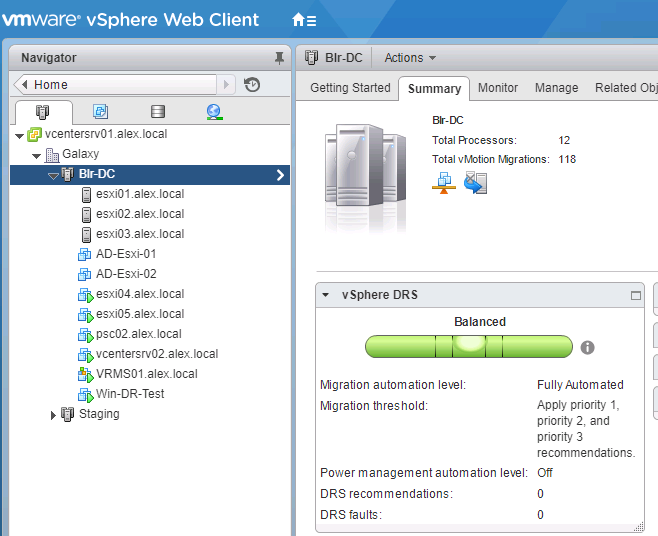Collapse the Galaxy datacenter node
The width and height of the screenshot is (658, 536).
point(37,155)
